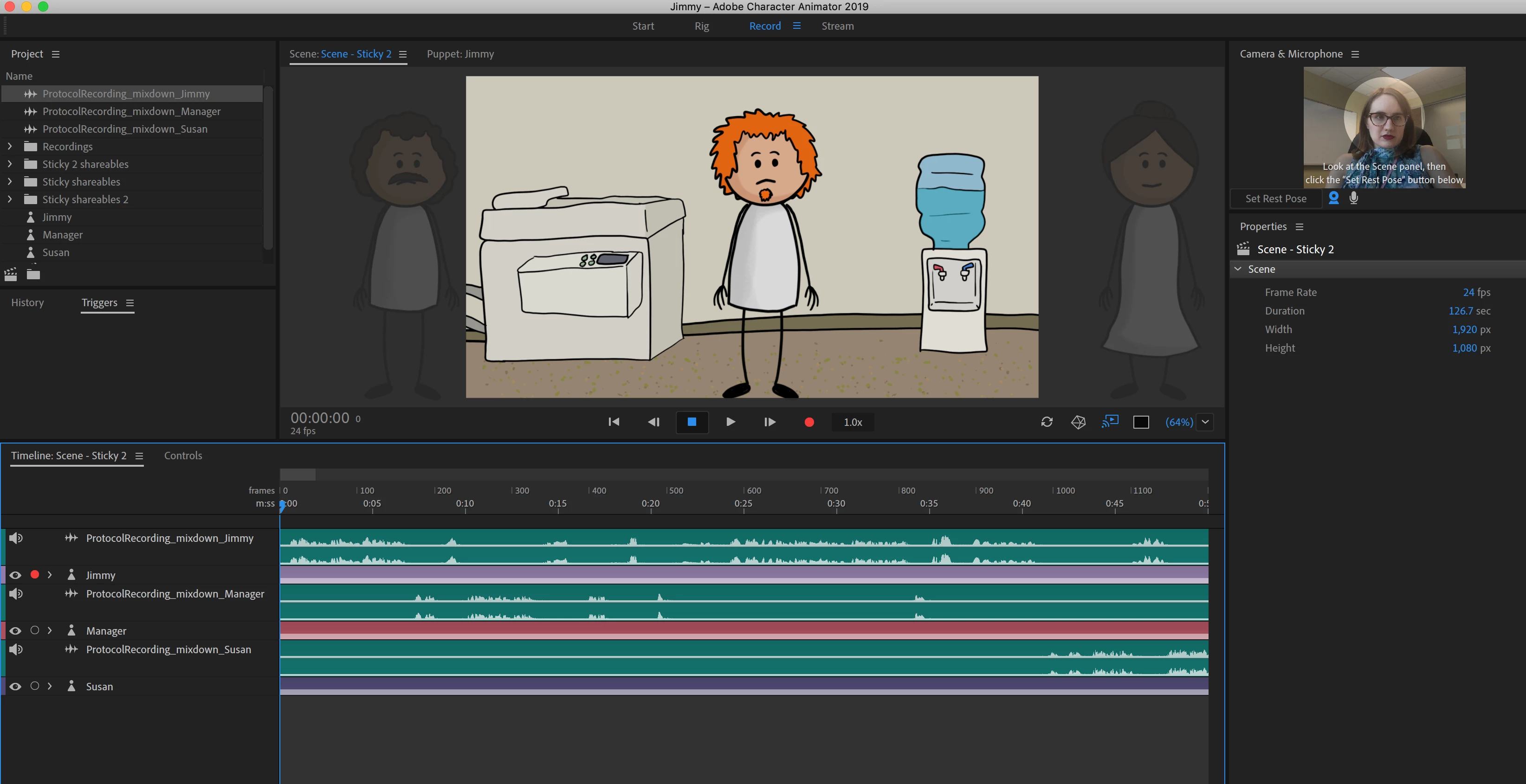Expand the Recordings folder
Viewport: 1526px width, 784px height.
tap(9, 146)
